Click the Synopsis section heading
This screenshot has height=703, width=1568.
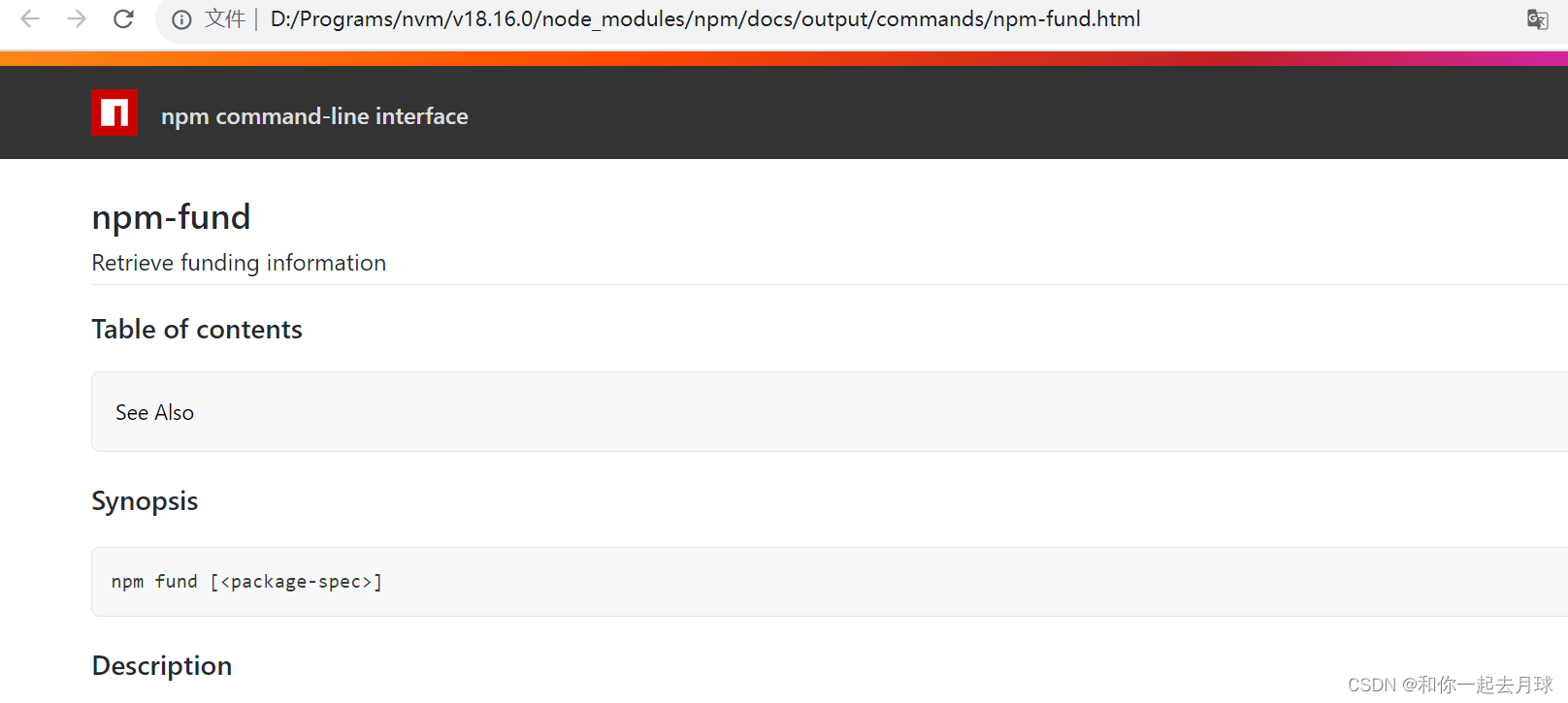(x=144, y=500)
